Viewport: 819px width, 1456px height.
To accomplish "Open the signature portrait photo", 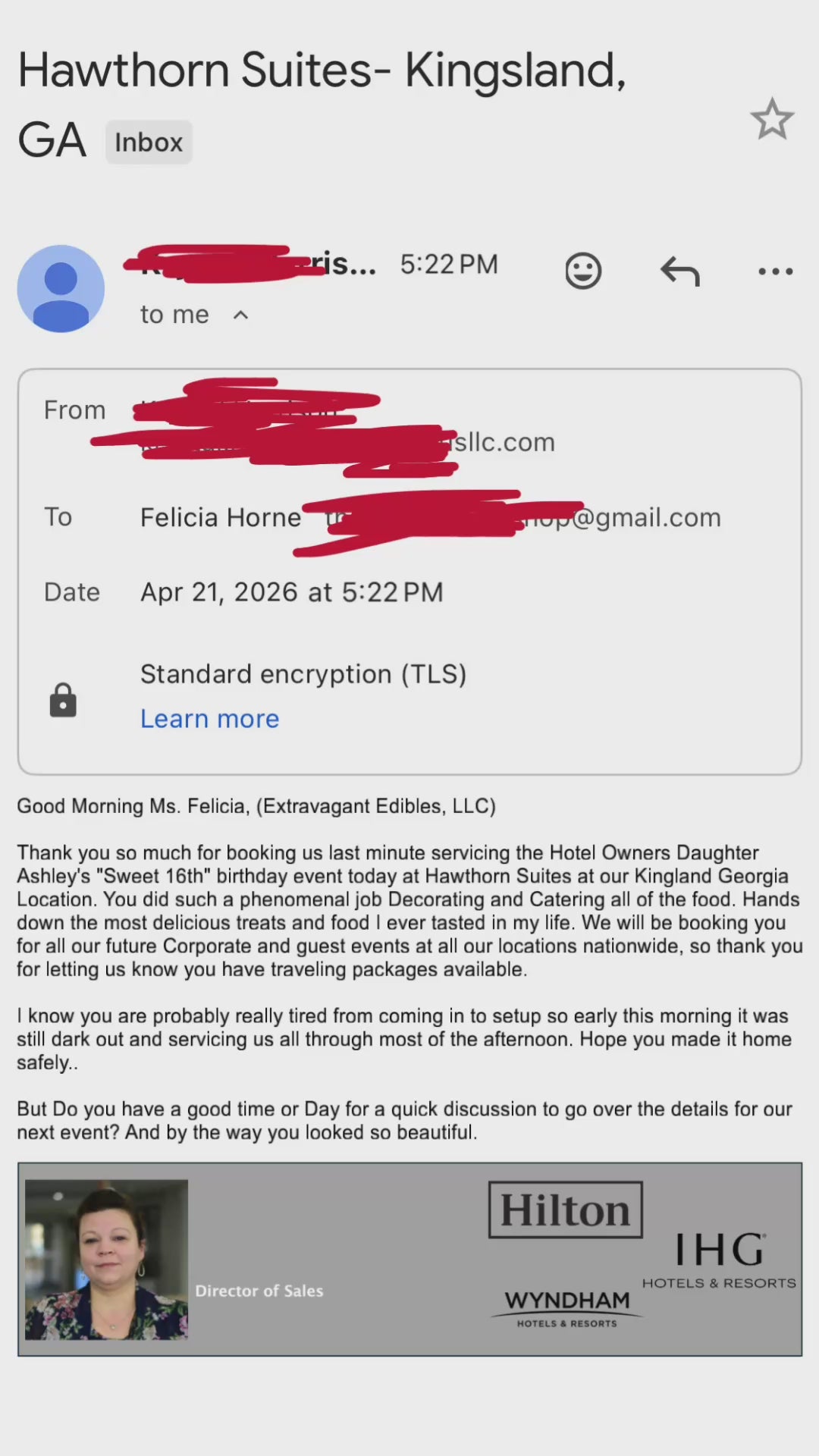I will coord(106,1259).
